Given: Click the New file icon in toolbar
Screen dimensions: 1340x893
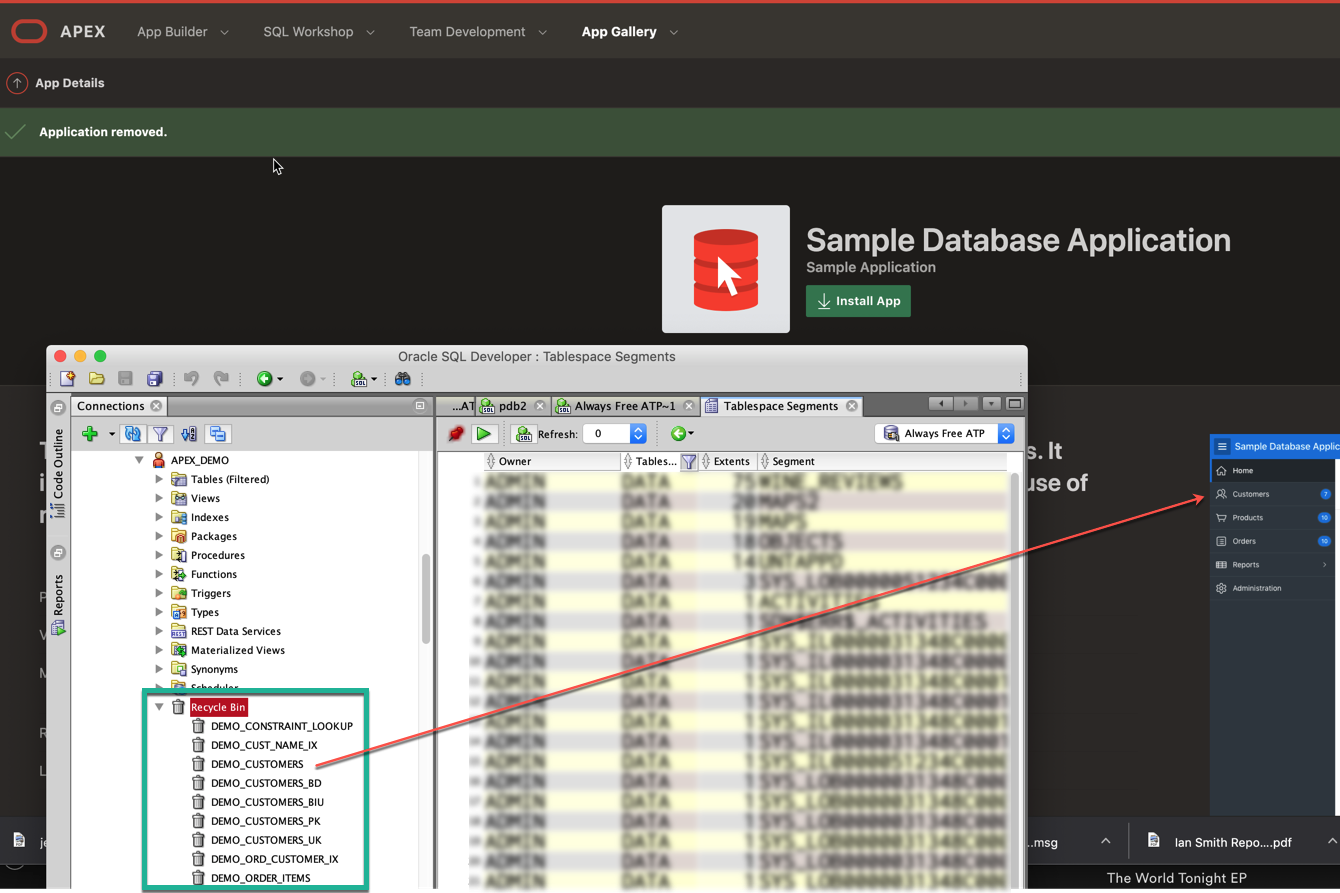Looking at the screenshot, I should pos(68,379).
